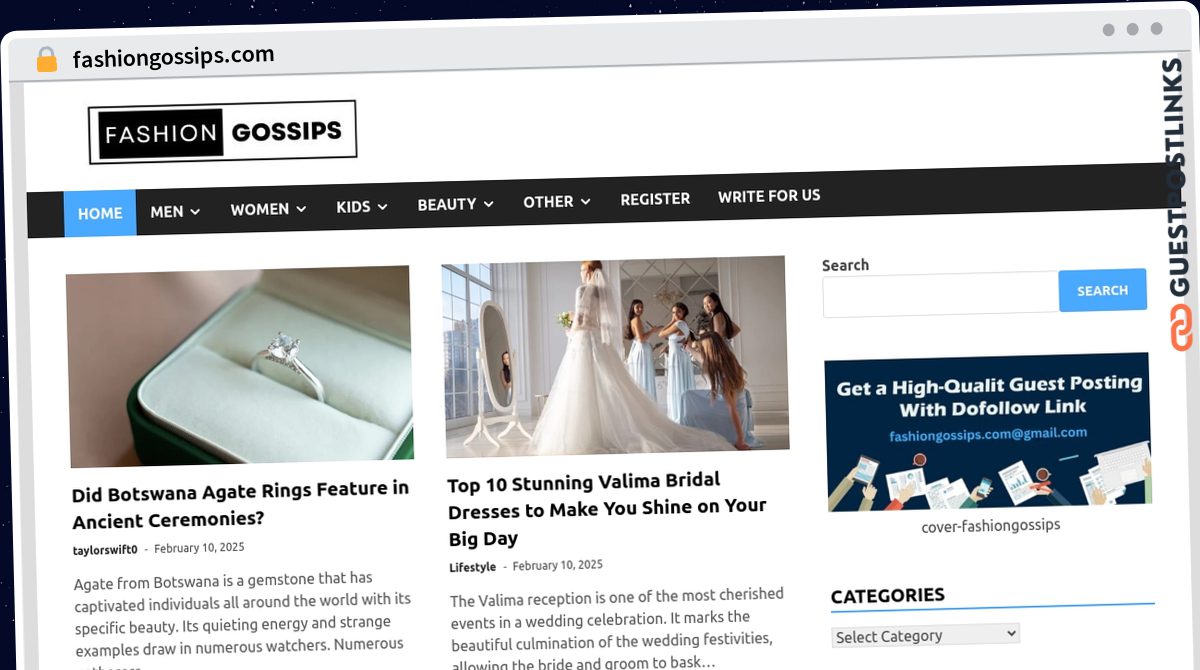
Task: Click the Fashion Gossips logo
Action: [221, 130]
